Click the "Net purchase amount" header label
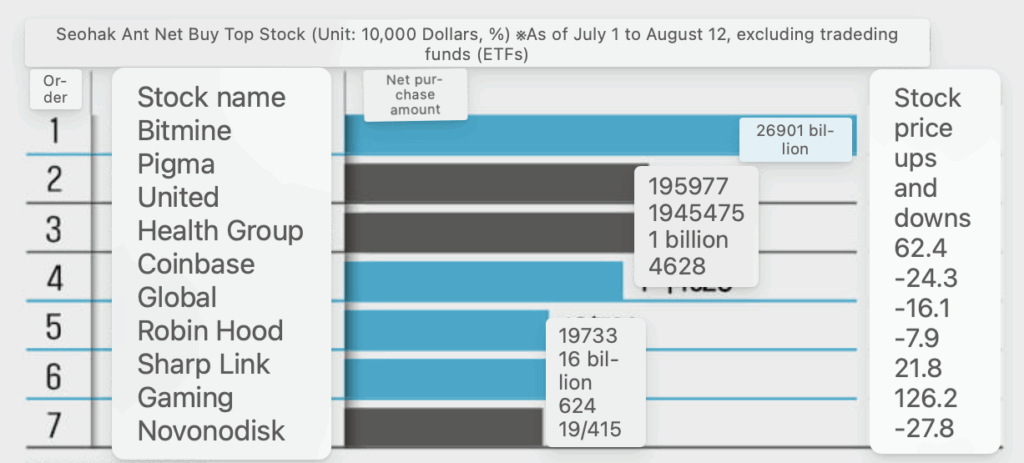Screen dimensions: 1024x463 tap(415, 95)
